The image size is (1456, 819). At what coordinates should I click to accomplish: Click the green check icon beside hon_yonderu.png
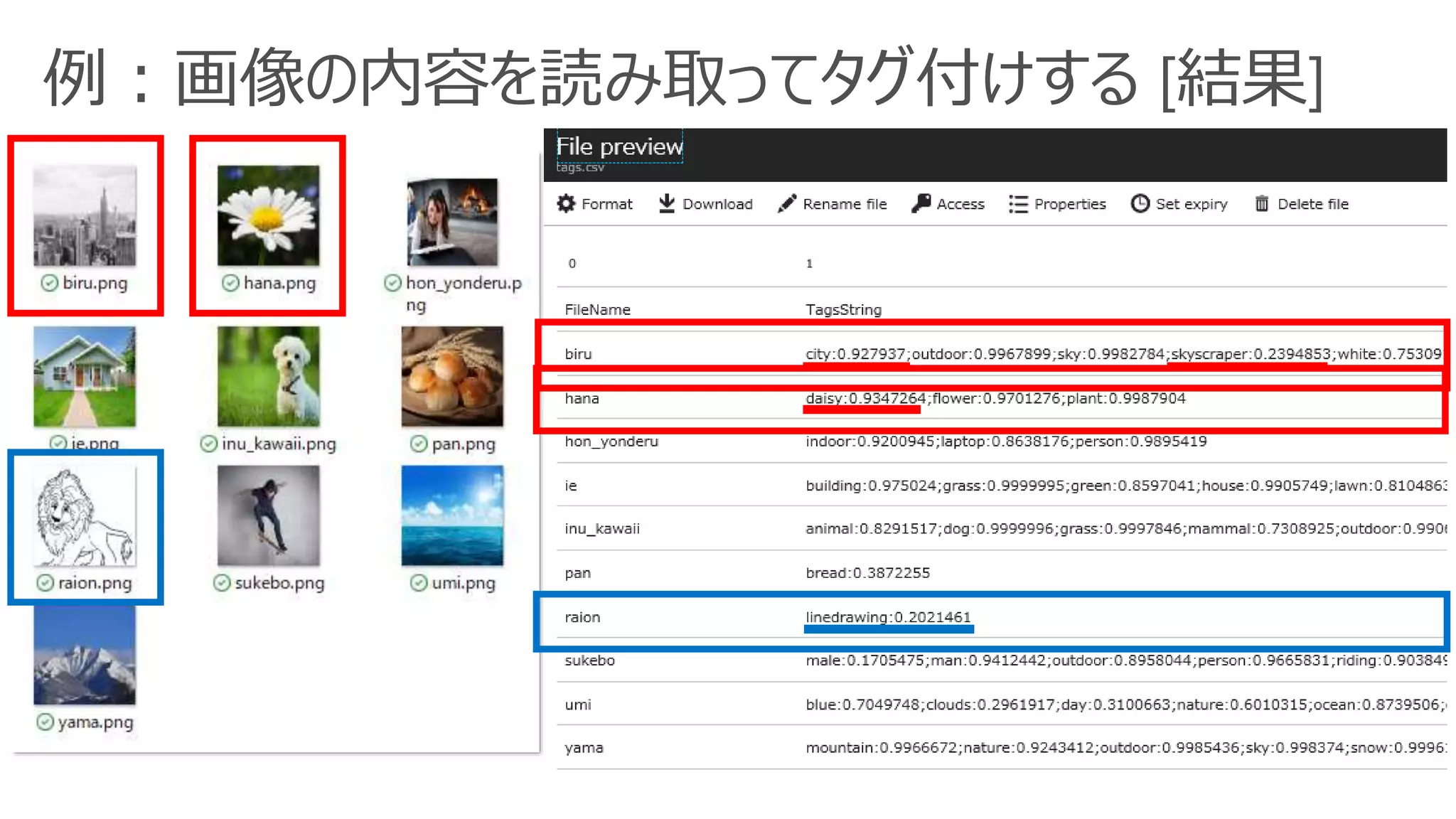tap(392, 283)
